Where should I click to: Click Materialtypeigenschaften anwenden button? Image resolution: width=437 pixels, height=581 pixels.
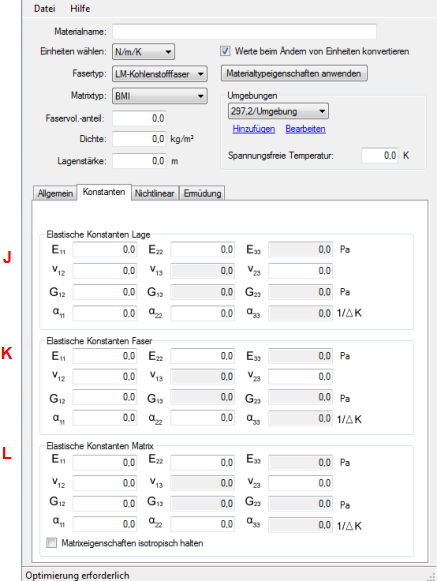pos(294,73)
